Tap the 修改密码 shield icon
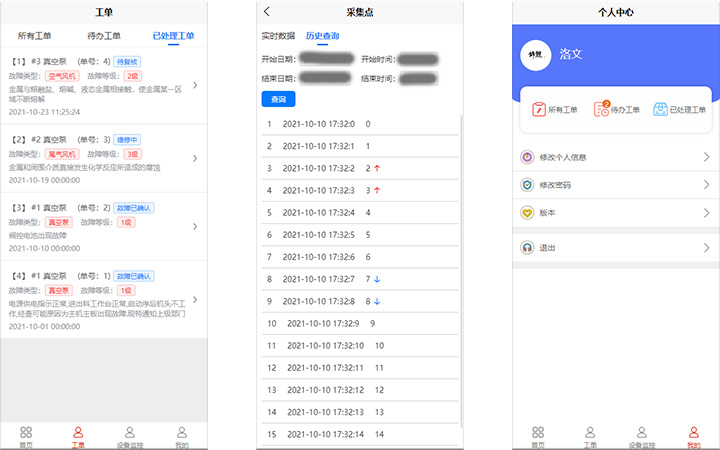Image resolution: width=720 pixels, height=450 pixels. tap(527, 185)
